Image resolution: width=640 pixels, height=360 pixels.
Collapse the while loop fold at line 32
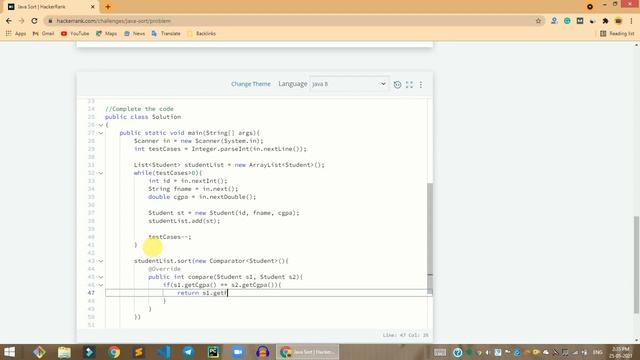pyautogui.click(x=101, y=173)
